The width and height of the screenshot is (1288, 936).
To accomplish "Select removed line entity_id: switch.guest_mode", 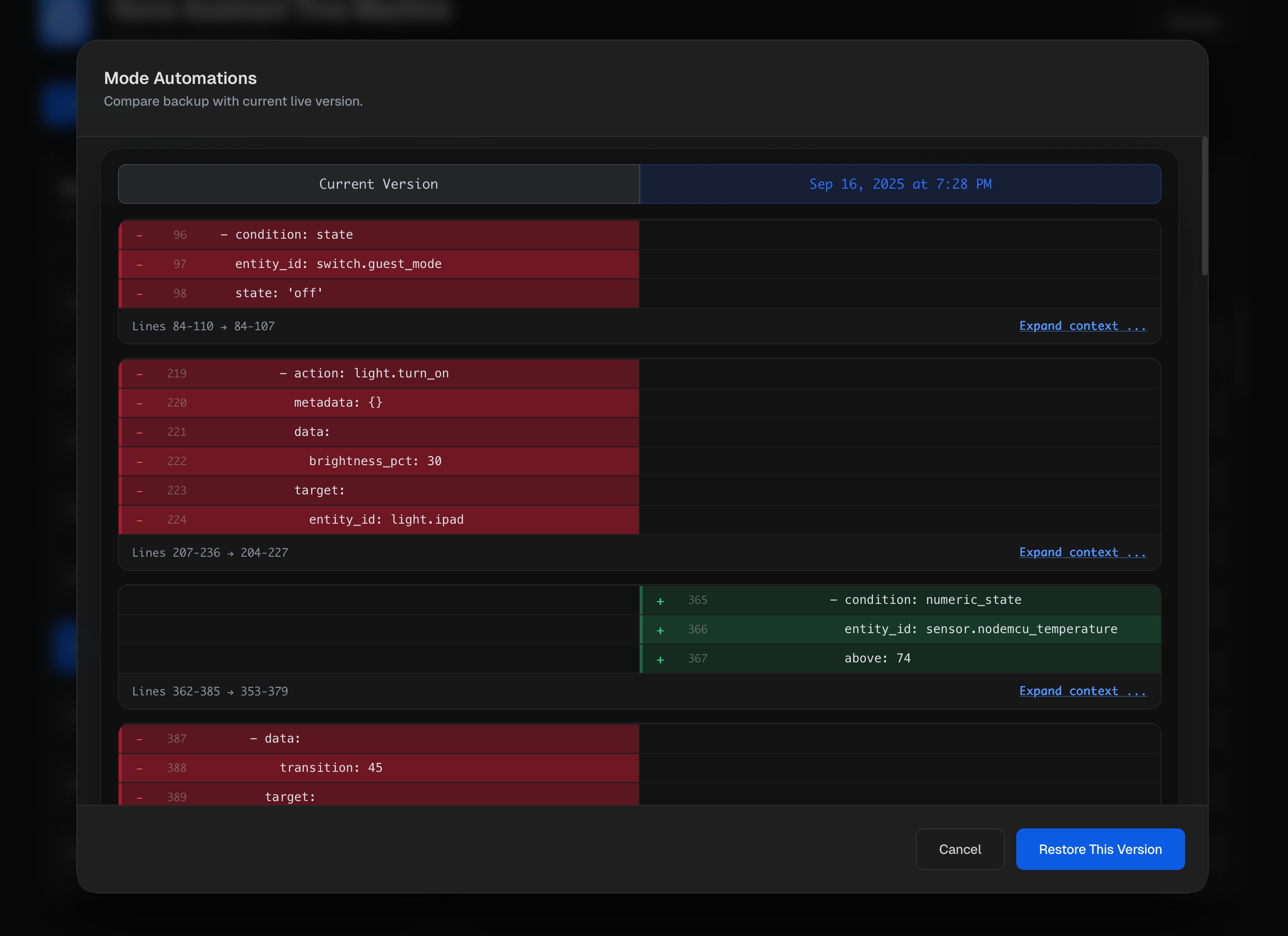I will pyautogui.click(x=338, y=264).
